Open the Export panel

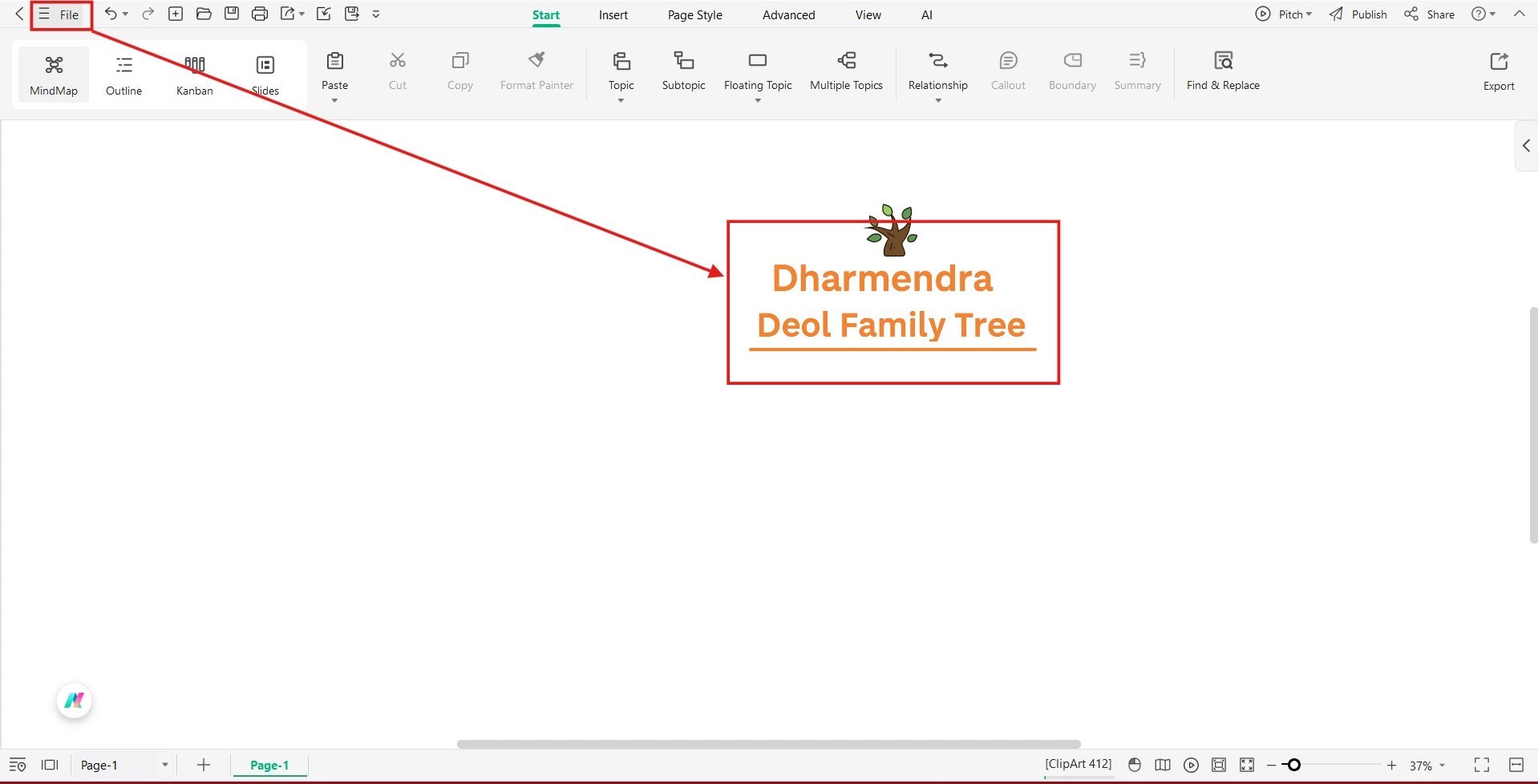click(x=1499, y=71)
